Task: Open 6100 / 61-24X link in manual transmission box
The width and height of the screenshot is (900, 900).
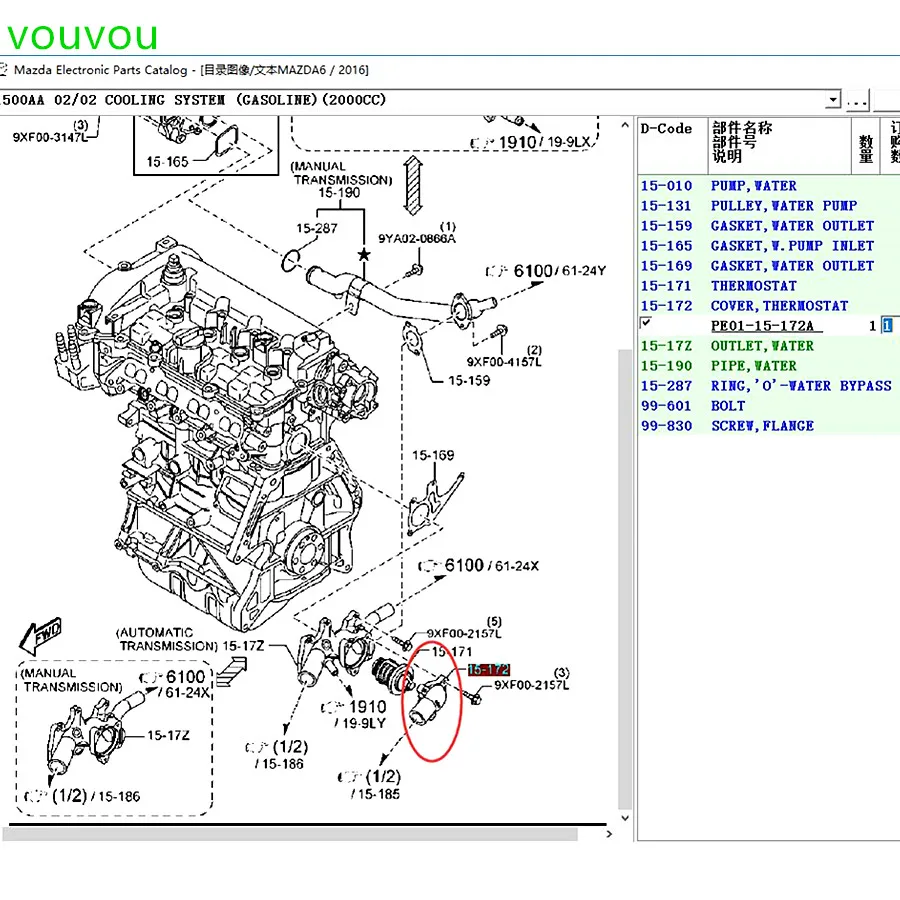Action: coord(175,684)
